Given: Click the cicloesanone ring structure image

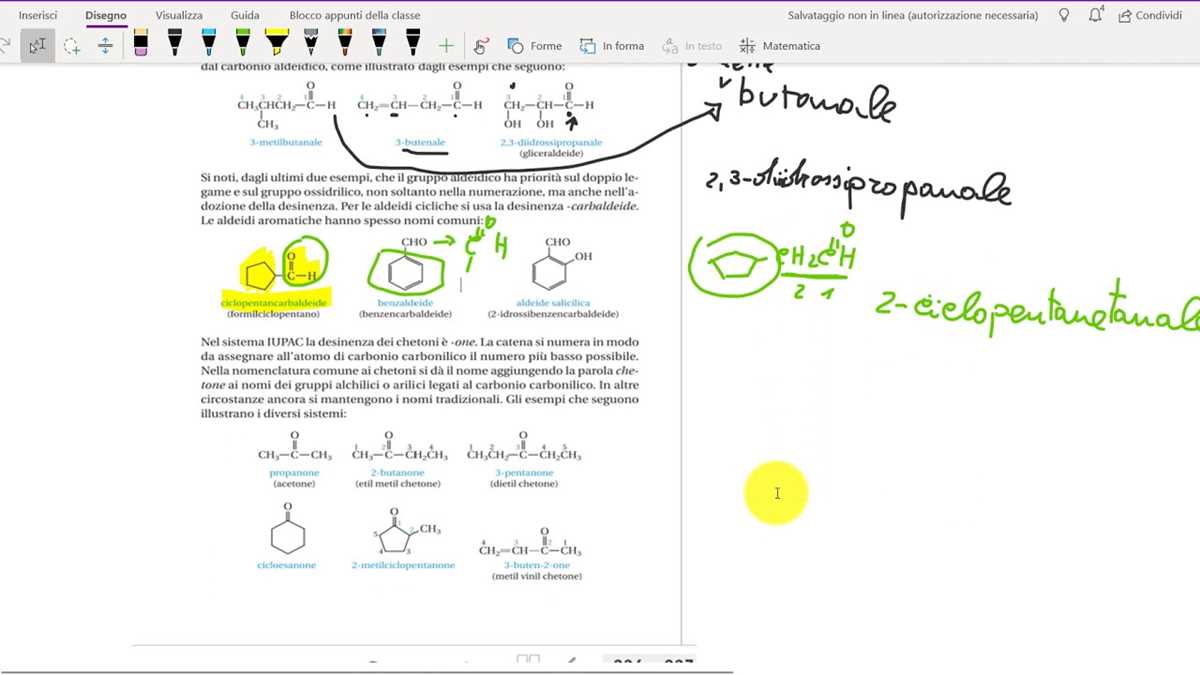Looking at the screenshot, I should click(x=288, y=530).
